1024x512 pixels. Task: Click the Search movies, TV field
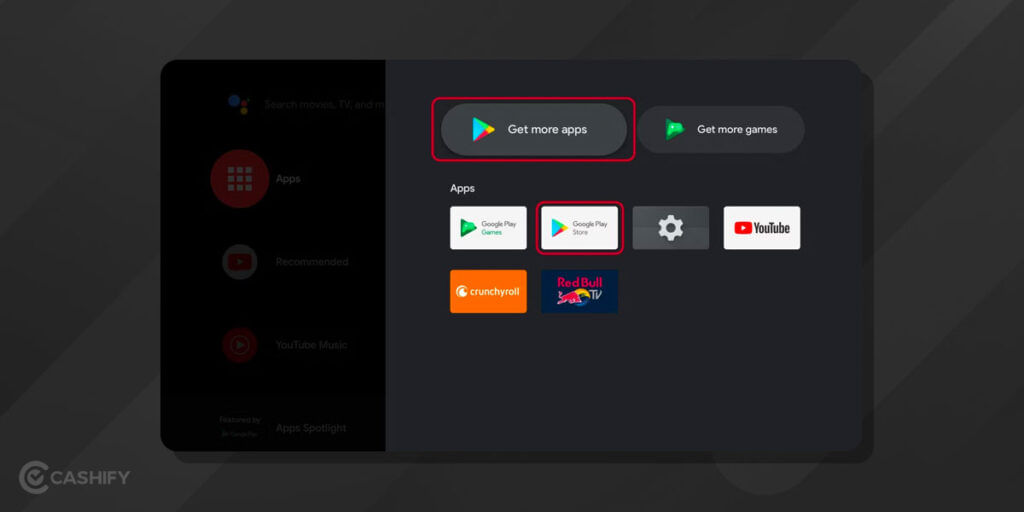pos(325,104)
